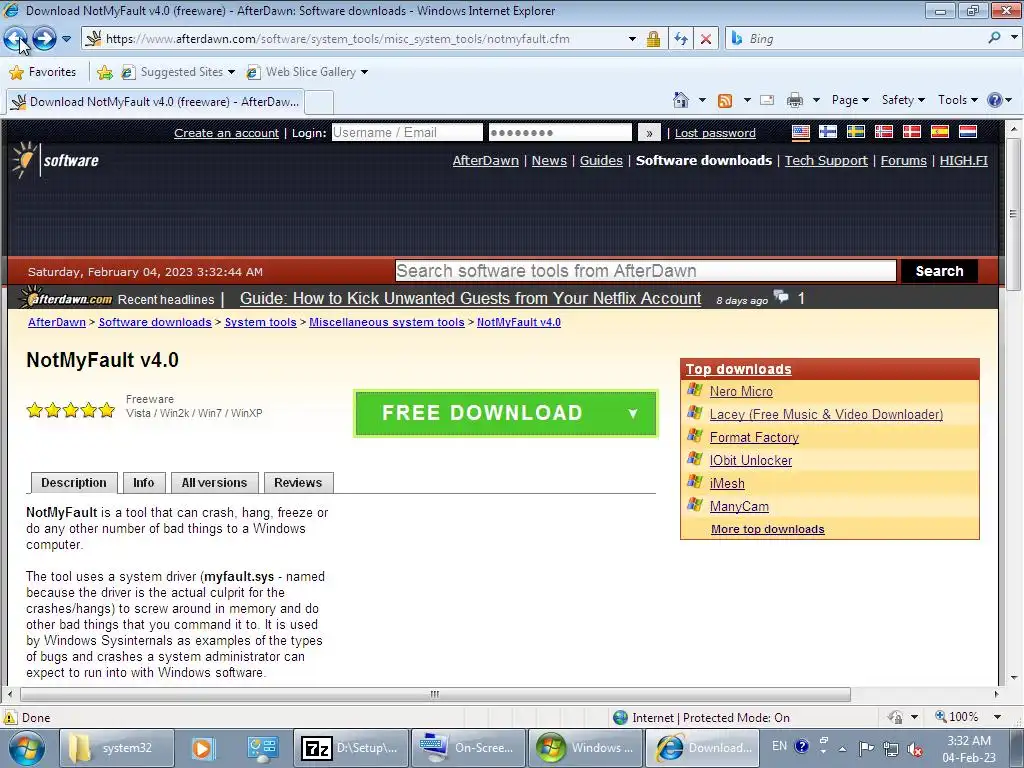Expand the Home button dropdown arrow

tap(702, 100)
